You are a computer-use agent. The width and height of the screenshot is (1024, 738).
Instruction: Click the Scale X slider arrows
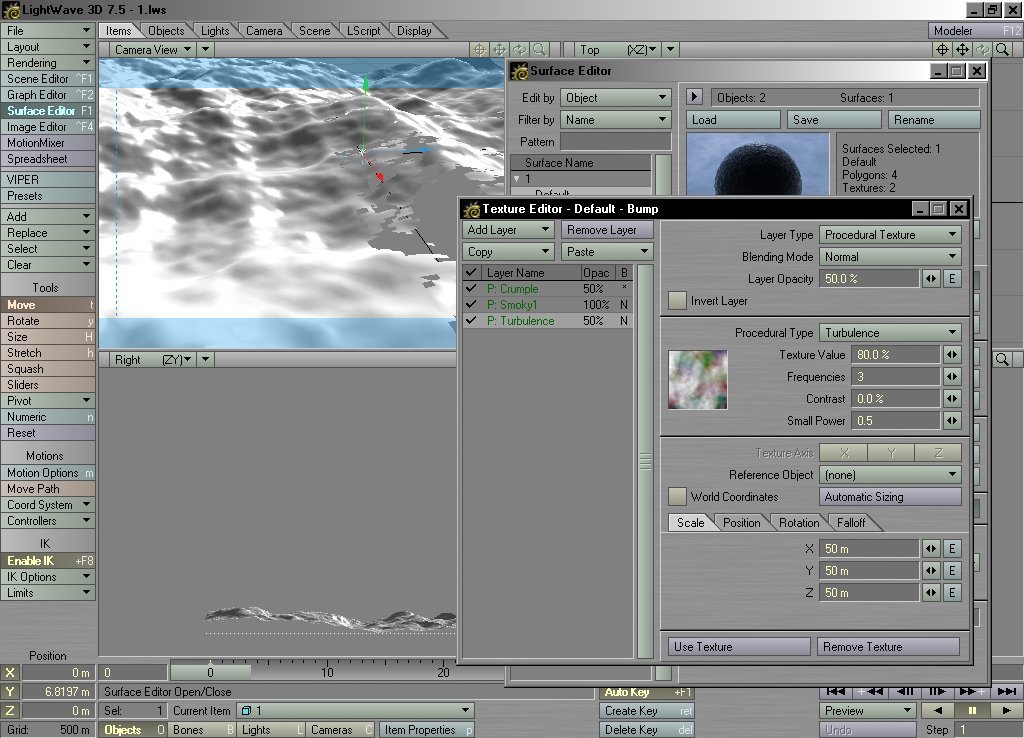pyautogui.click(x=931, y=549)
